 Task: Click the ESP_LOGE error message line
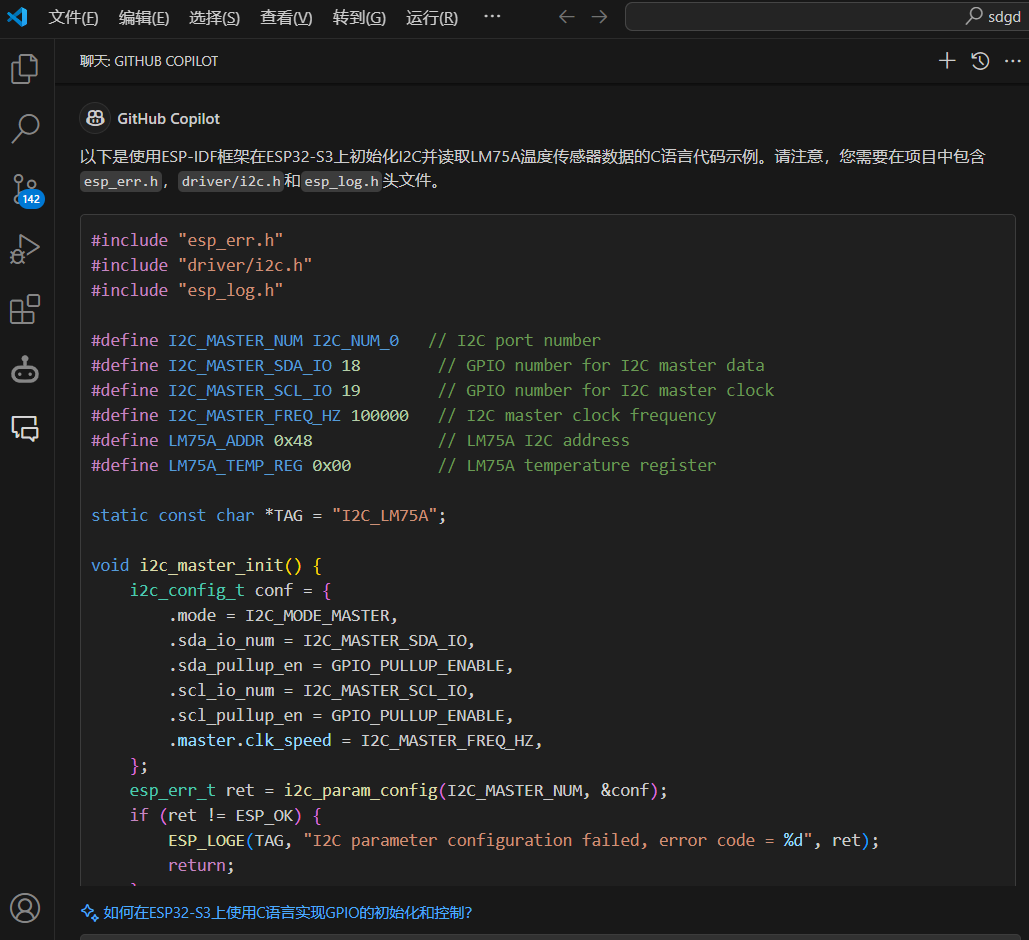tap(523, 840)
